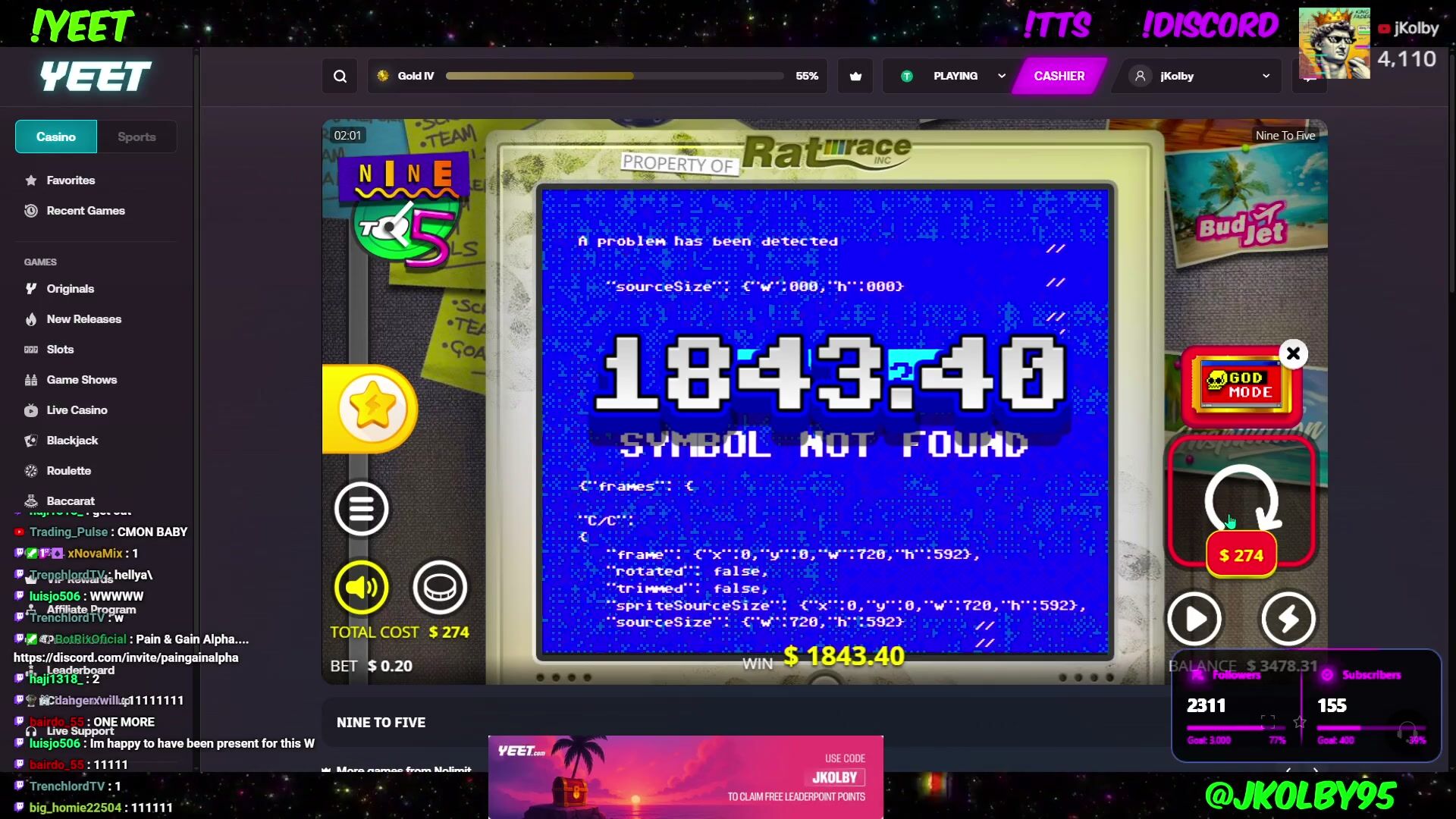Screen dimensions: 1456x819
Task: Click the Nine To Five title label
Action: [1285, 136]
